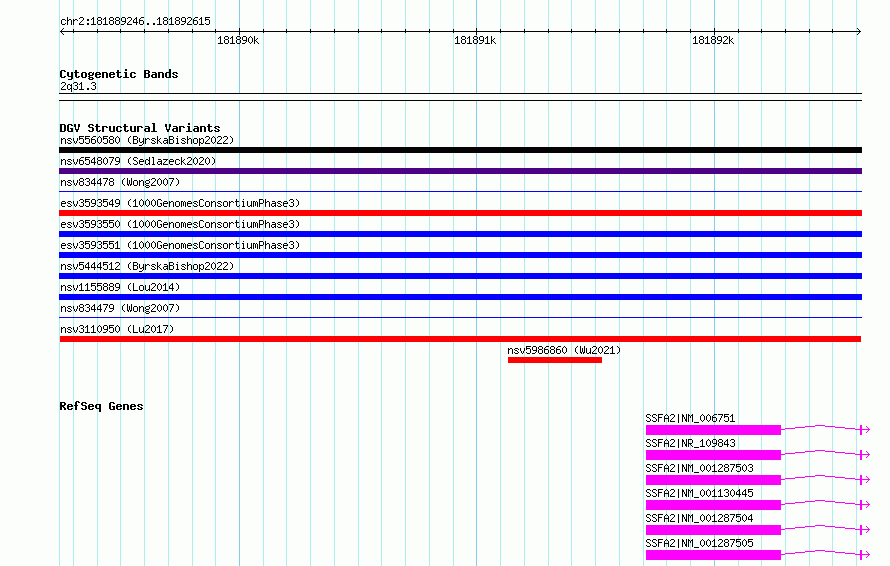Click the DGV Structural Variants track title
Image resolution: width=890 pixels, height=566 pixels.
140,128
